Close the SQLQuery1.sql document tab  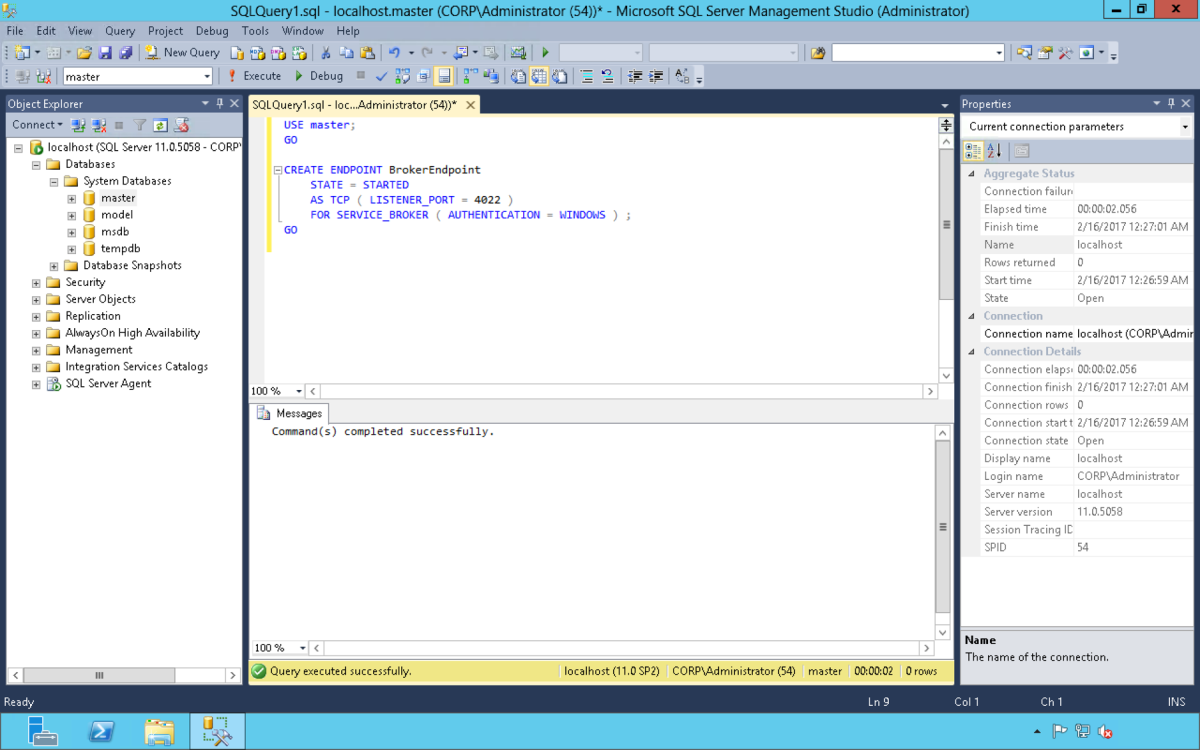pyautogui.click(x=469, y=104)
